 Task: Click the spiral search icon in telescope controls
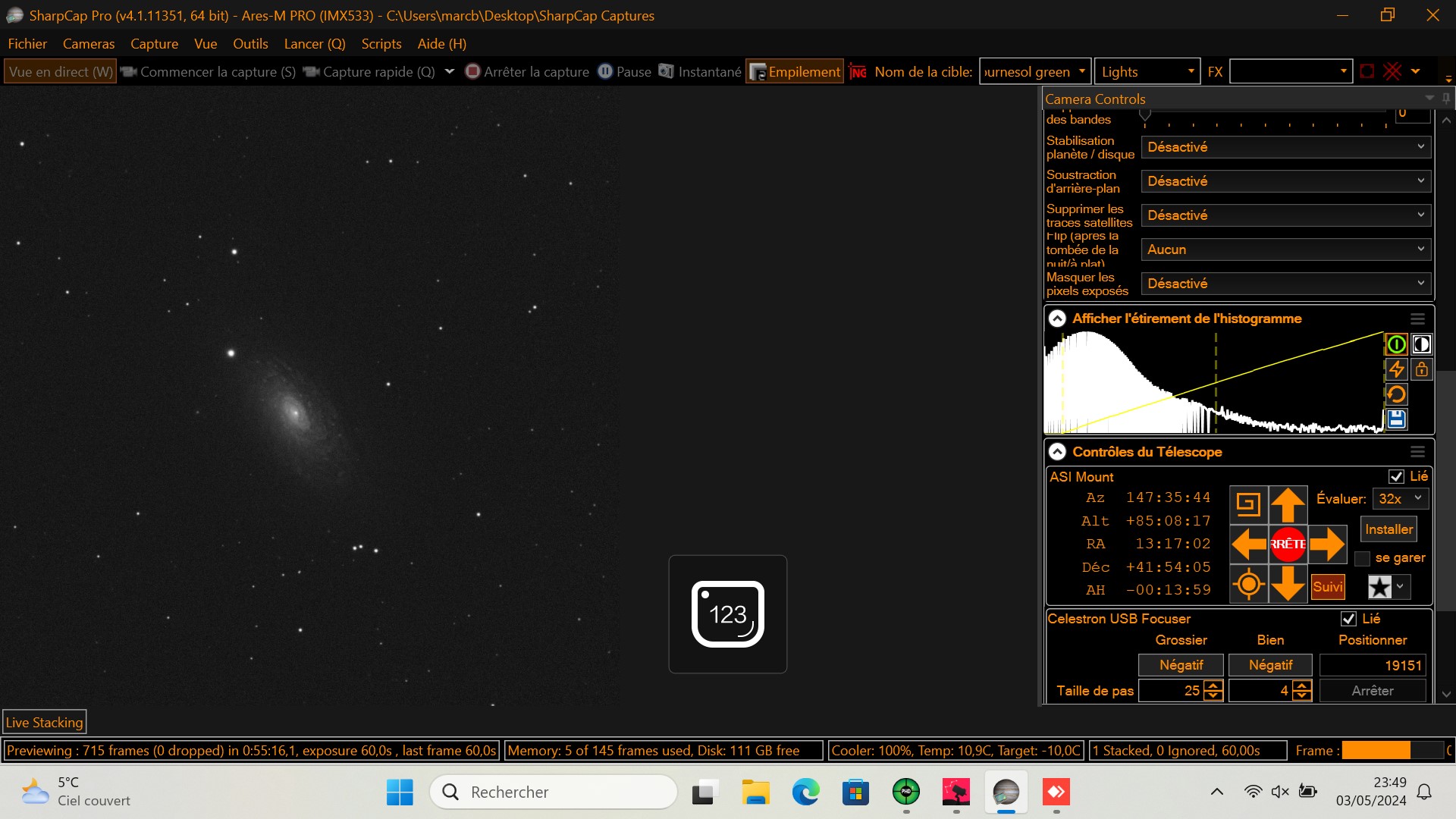[1248, 504]
